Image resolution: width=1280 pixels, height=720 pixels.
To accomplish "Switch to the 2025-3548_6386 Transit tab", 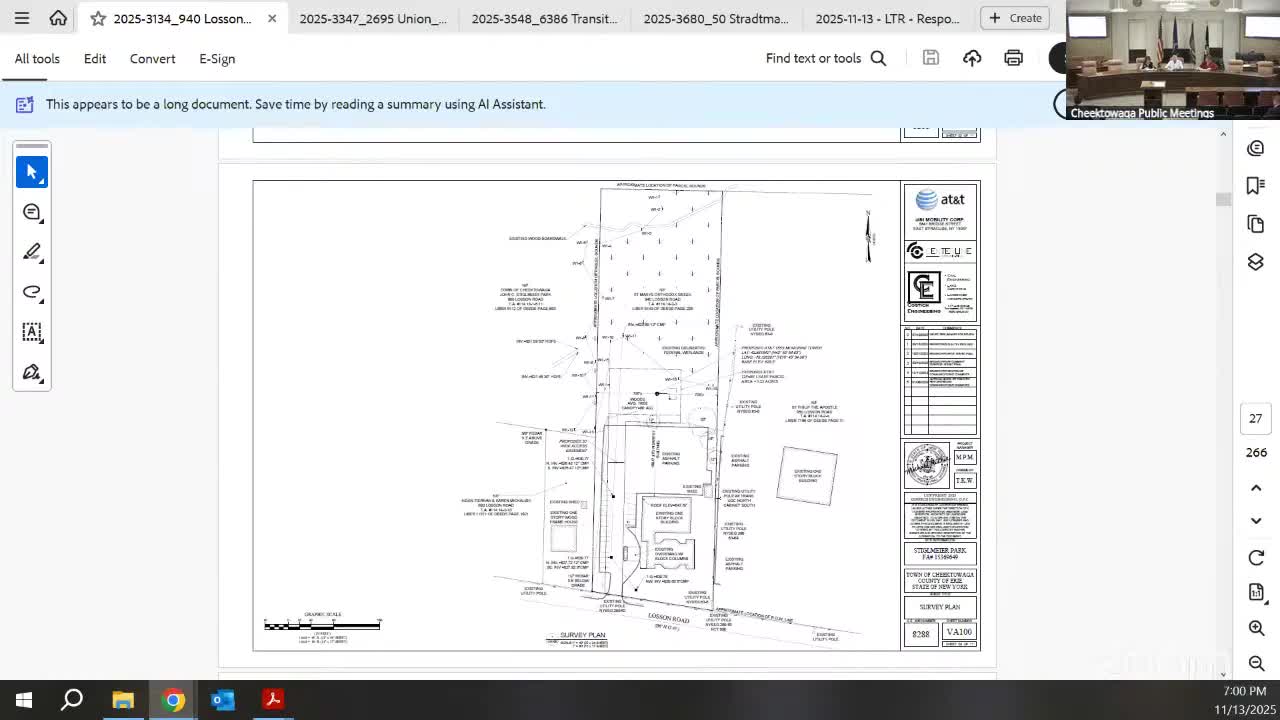I will [545, 18].
